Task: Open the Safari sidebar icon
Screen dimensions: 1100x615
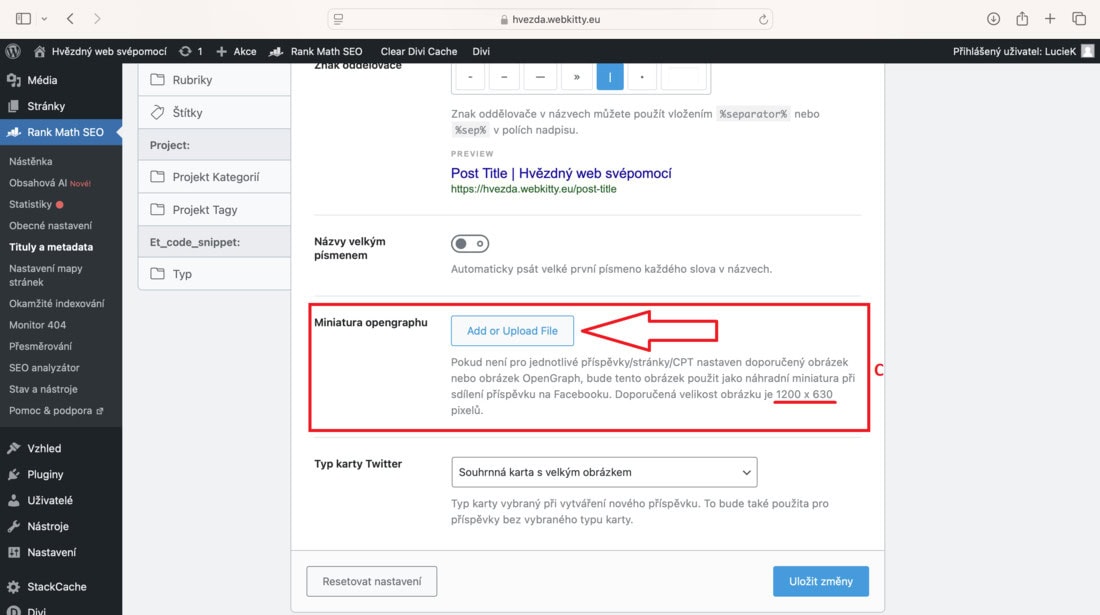Action: 23,19
